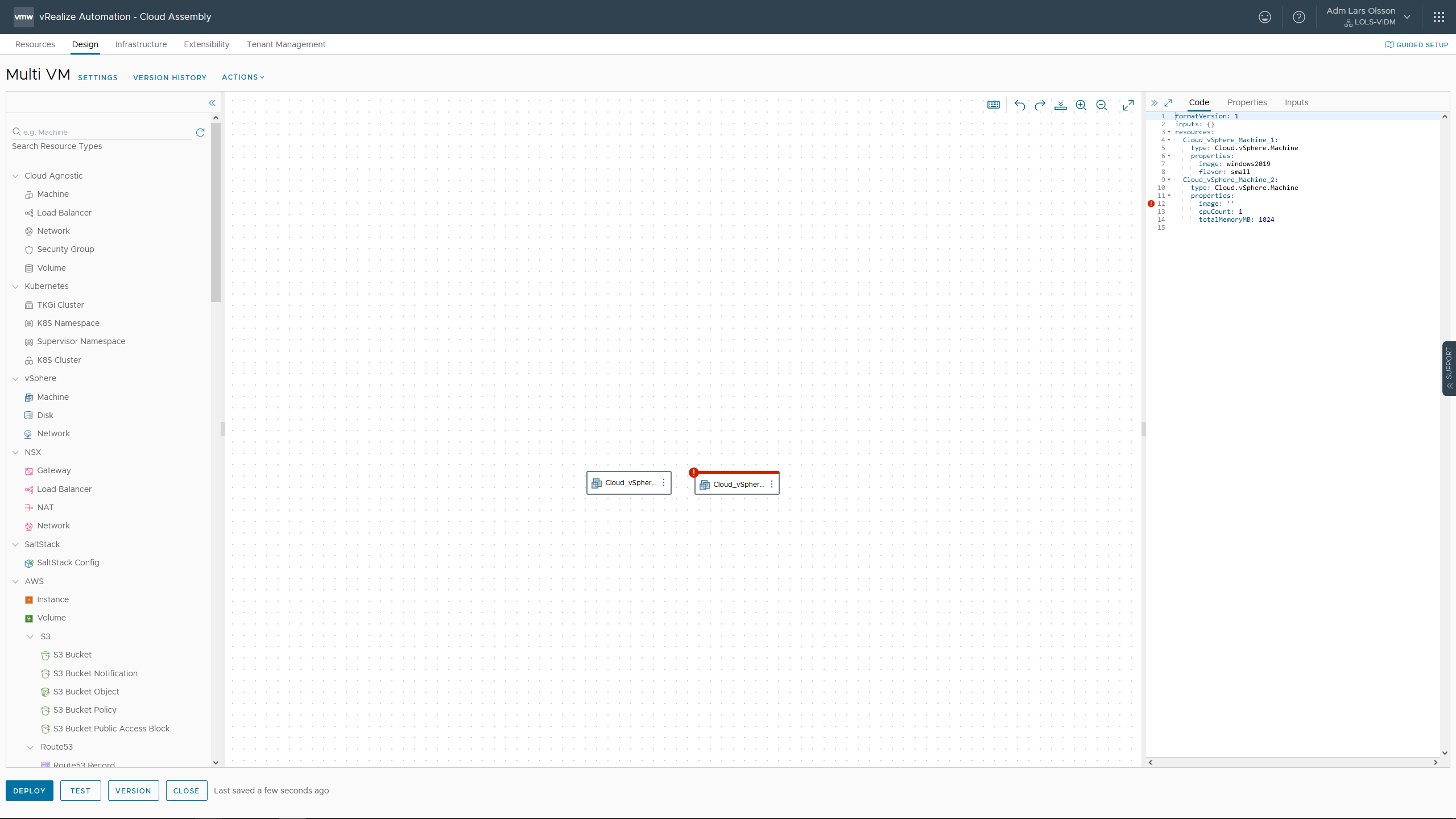
Task: Click the CLOSE button
Action: click(x=187, y=791)
